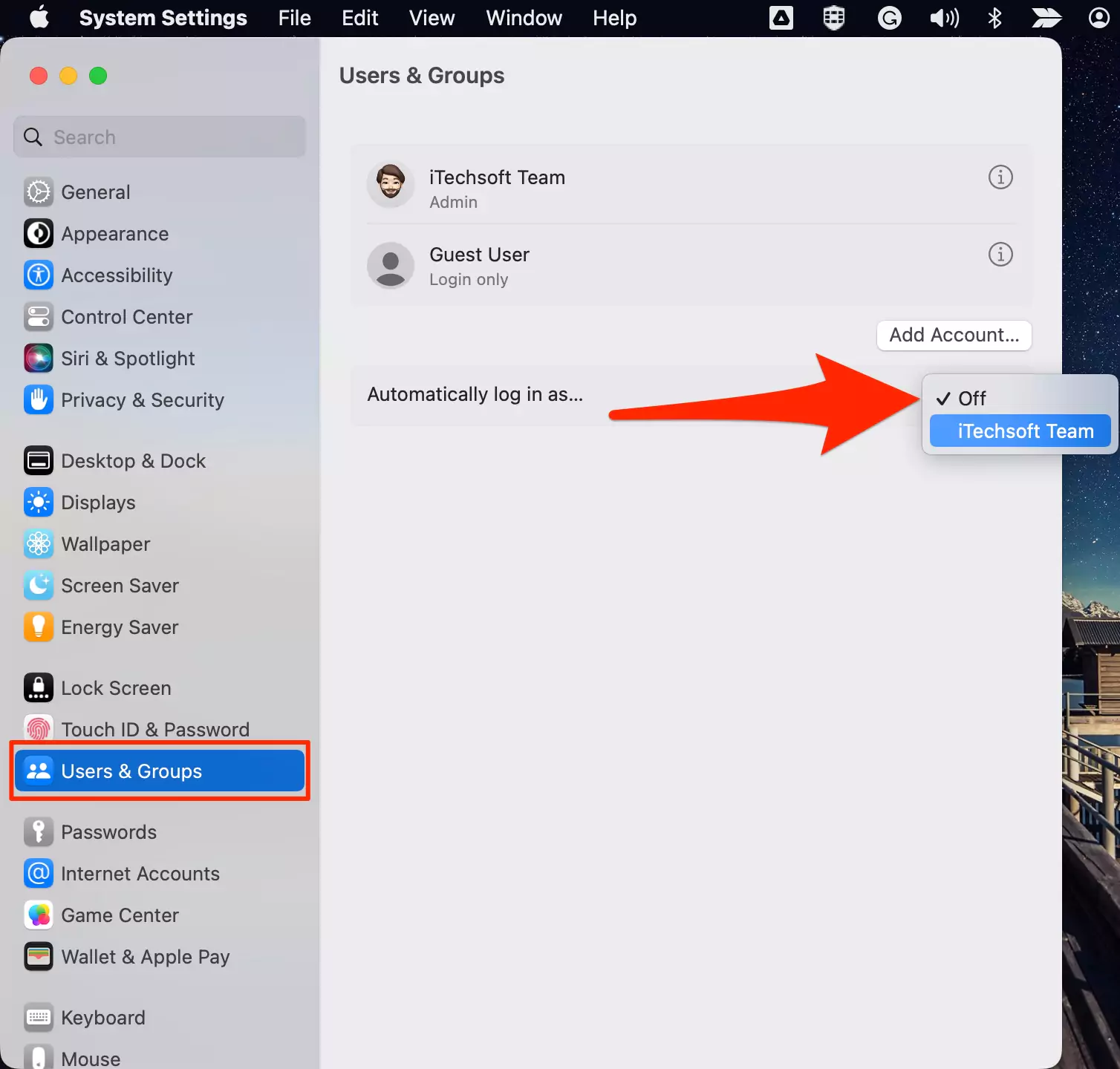1120x1069 pixels.
Task: Open Appearance settings icon
Action: [39, 234]
